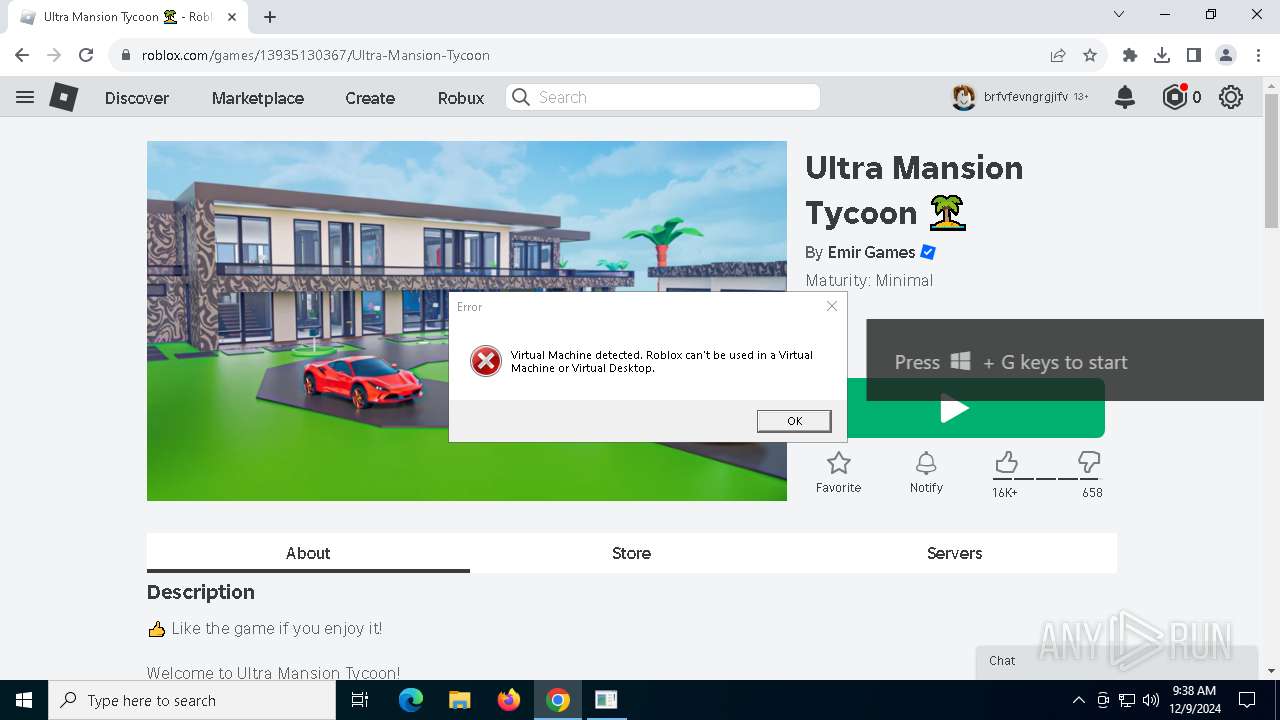The width and height of the screenshot is (1280, 720).
Task: Launch Firefox from taskbar
Action: click(x=508, y=700)
